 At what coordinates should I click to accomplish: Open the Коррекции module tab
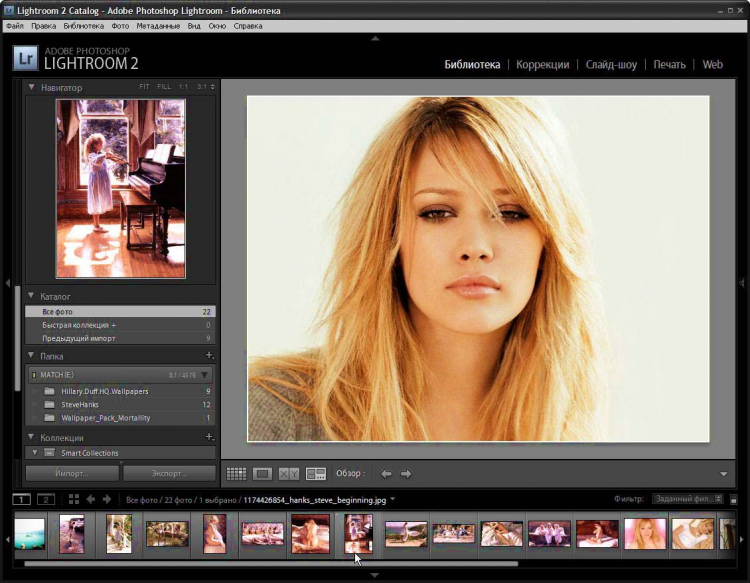(x=542, y=64)
